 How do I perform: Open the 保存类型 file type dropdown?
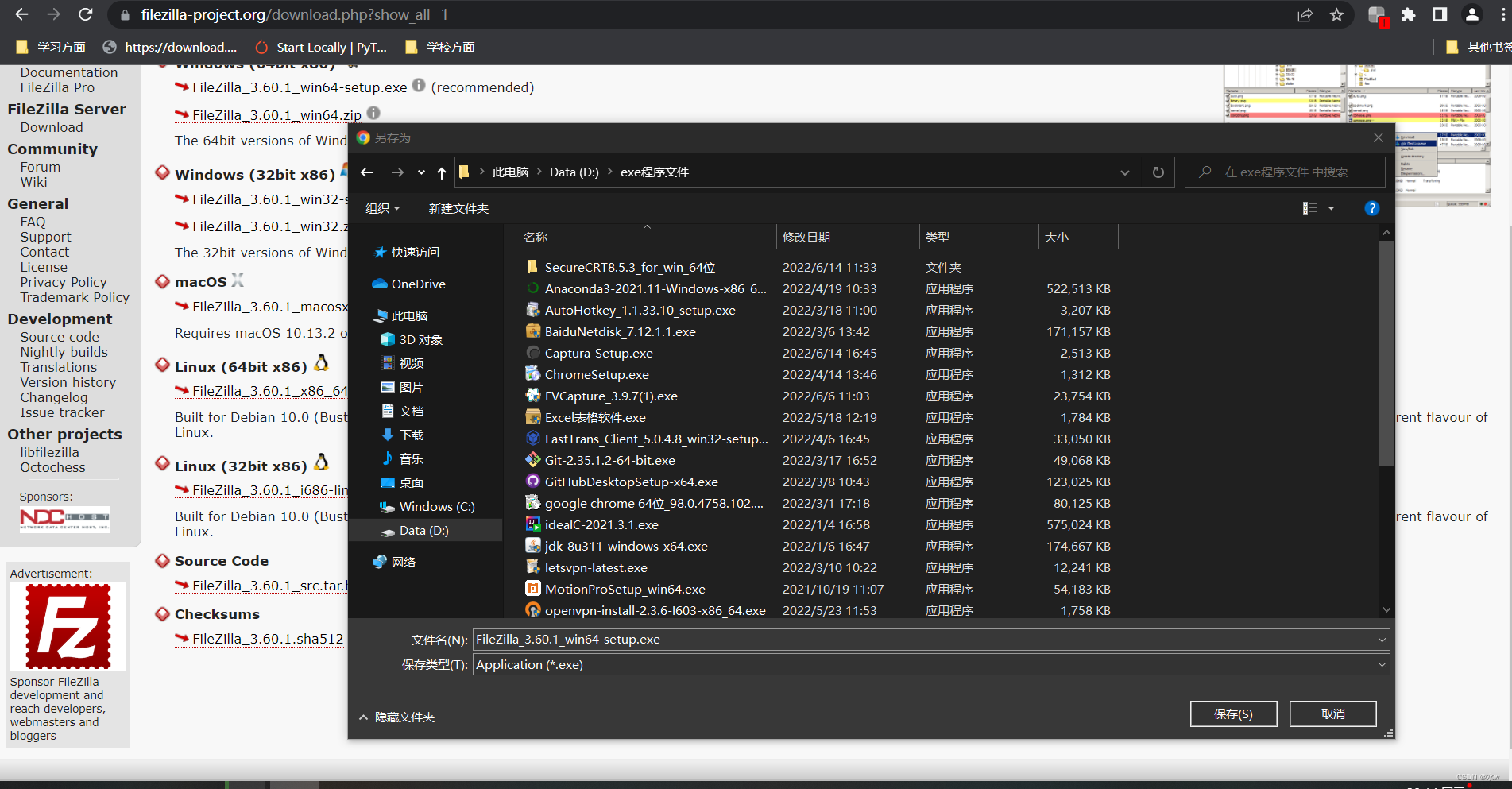[1382, 664]
